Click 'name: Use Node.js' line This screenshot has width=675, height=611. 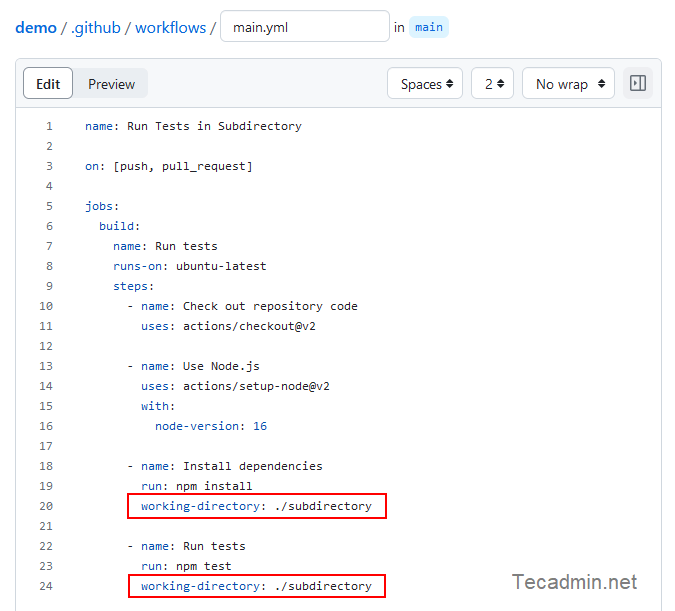click(194, 366)
